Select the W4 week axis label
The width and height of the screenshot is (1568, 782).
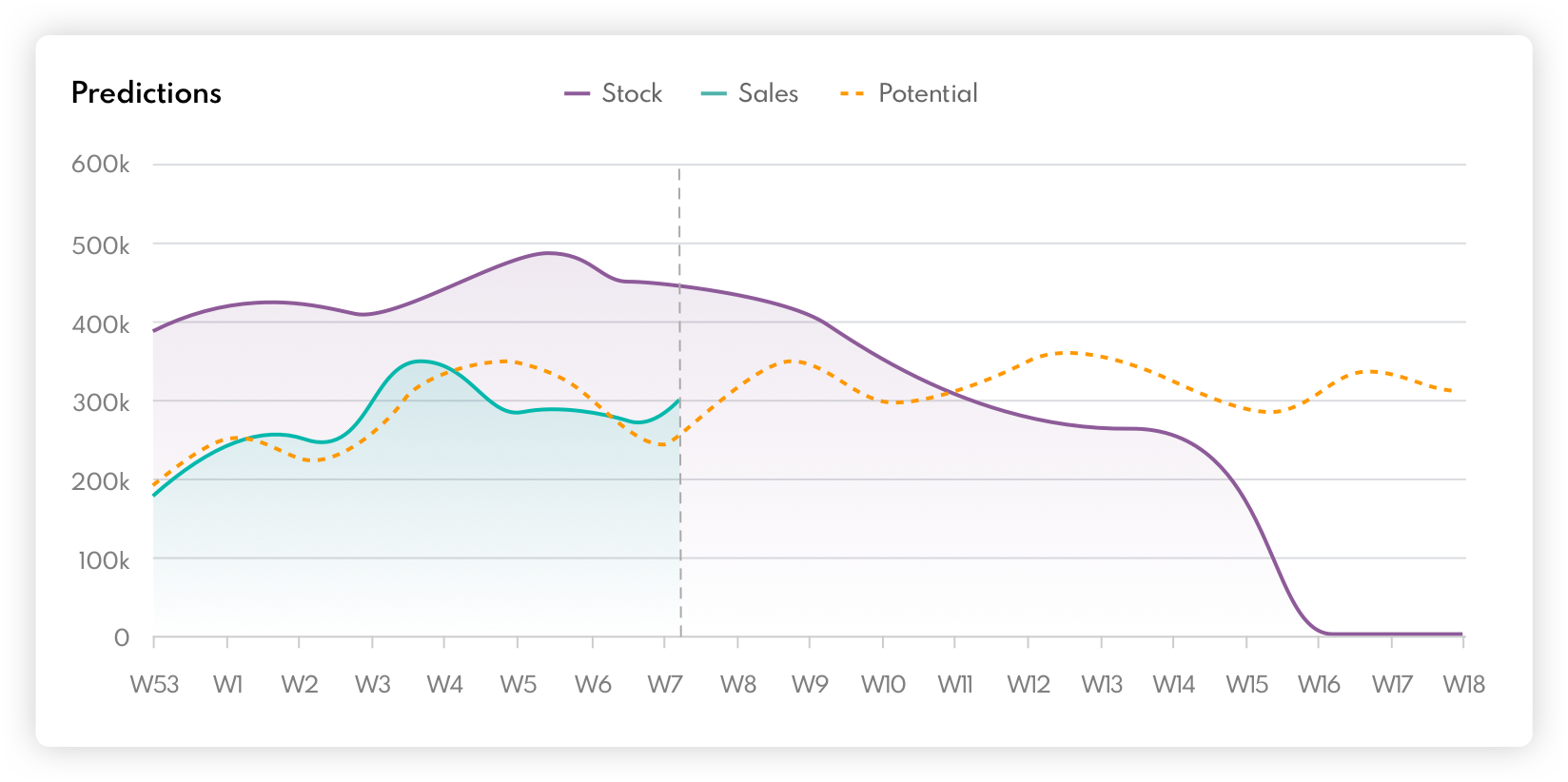point(444,684)
